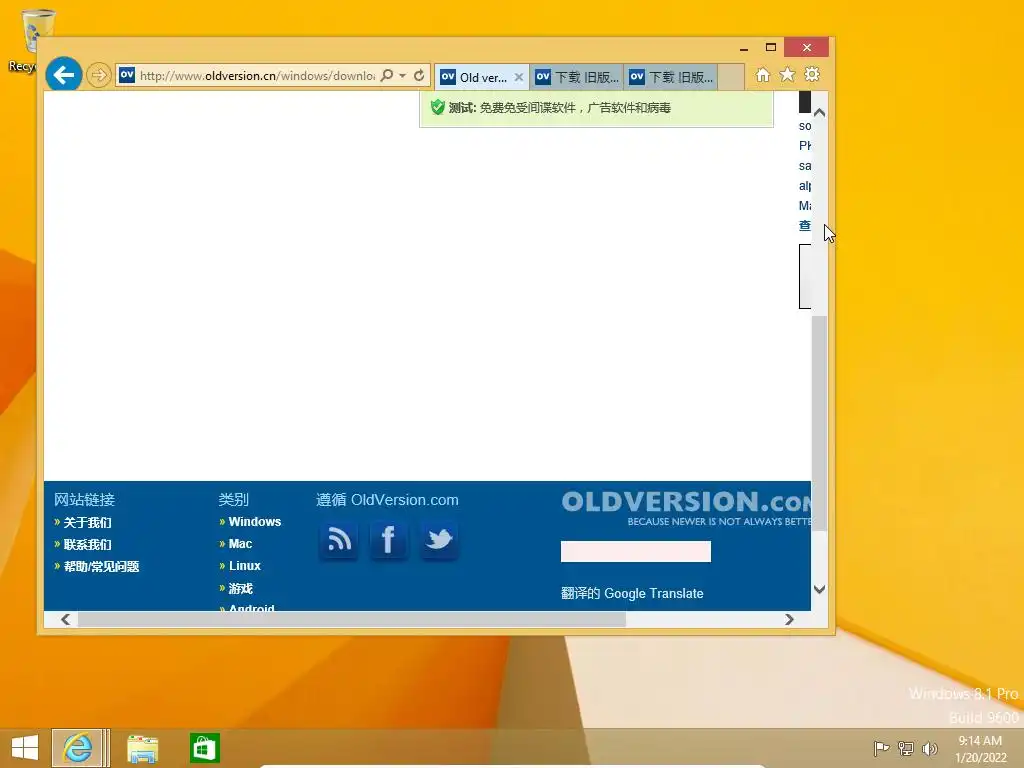Switch to the third '下载 旧版...' tab
Viewport: 1024px width, 768px height.
(671, 77)
